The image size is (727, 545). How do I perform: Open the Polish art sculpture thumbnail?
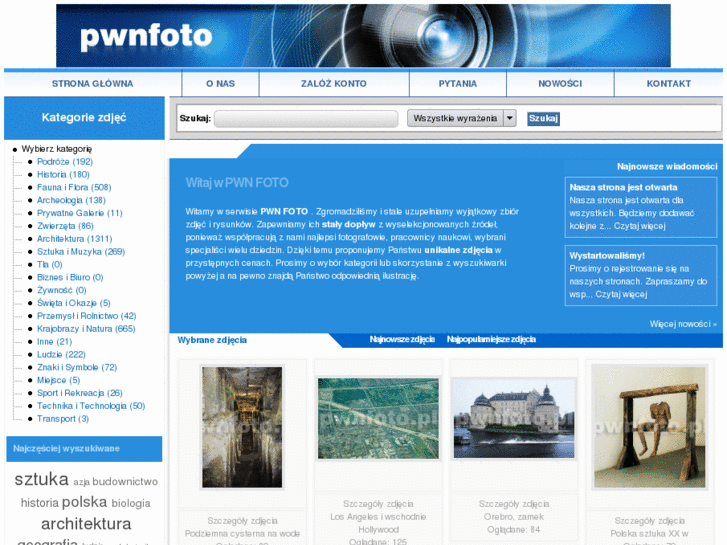point(650,427)
